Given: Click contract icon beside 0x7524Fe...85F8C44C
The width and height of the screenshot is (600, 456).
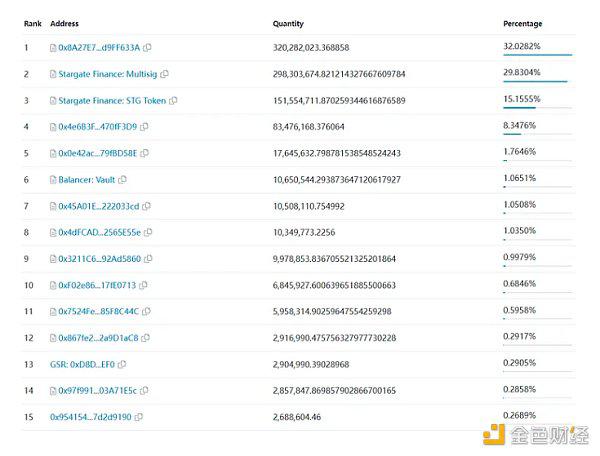Looking at the screenshot, I should pyautogui.click(x=53, y=312).
